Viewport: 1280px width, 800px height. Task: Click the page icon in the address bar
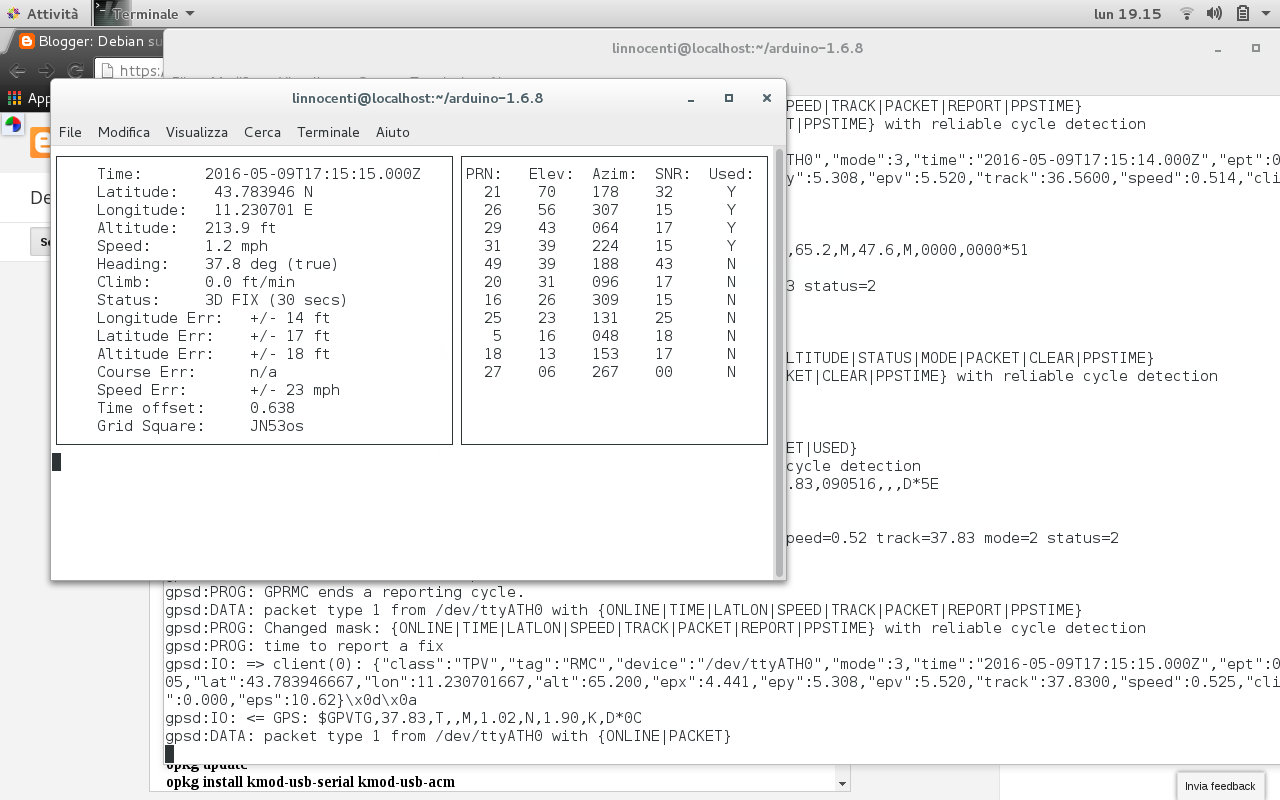[x=106, y=71]
